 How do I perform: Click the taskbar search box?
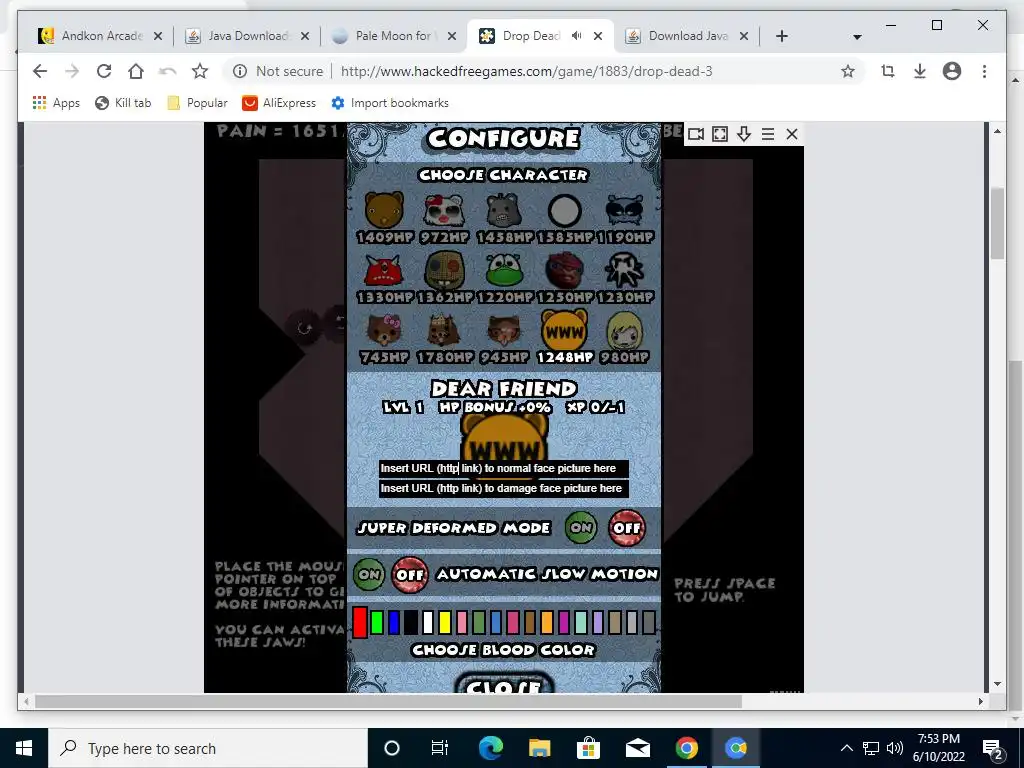coord(208,748)
